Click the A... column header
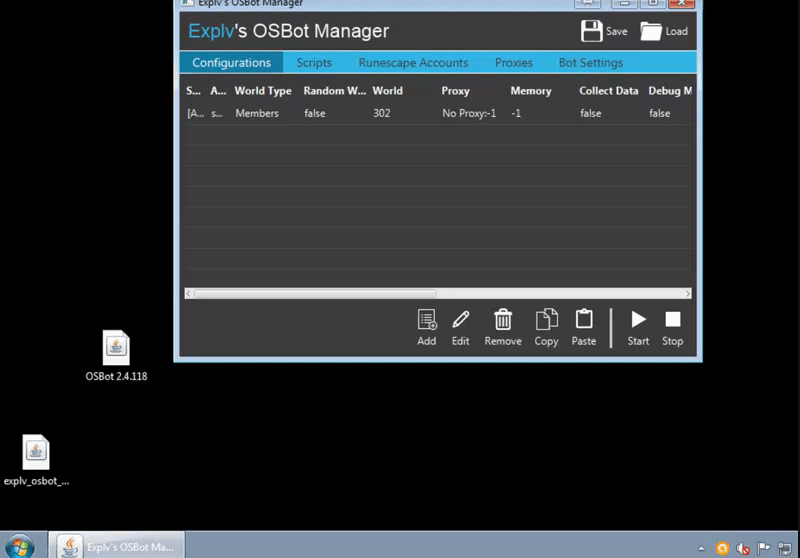Screen dimensions: 800x558 coord(218,91)
